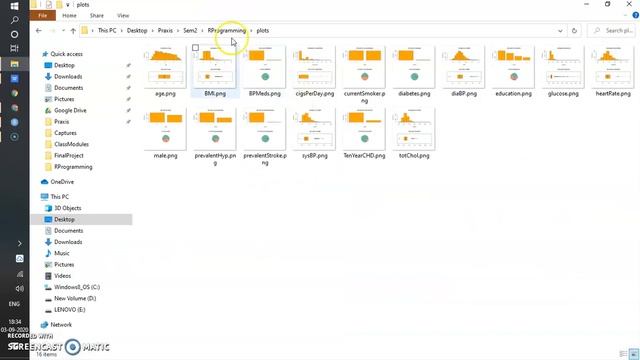Open RProgramming folder in sidebar
Image resolution: width=640 pixels, height=360 pixels.
(73, 167)
